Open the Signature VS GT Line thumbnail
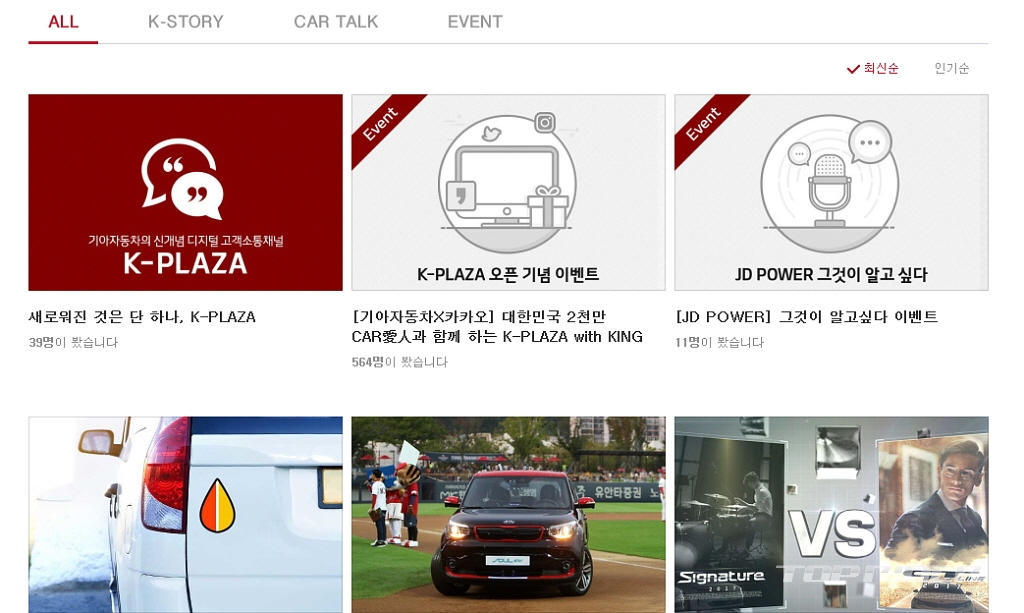Viewport: 1024px width, 613px height. [831, 514]
